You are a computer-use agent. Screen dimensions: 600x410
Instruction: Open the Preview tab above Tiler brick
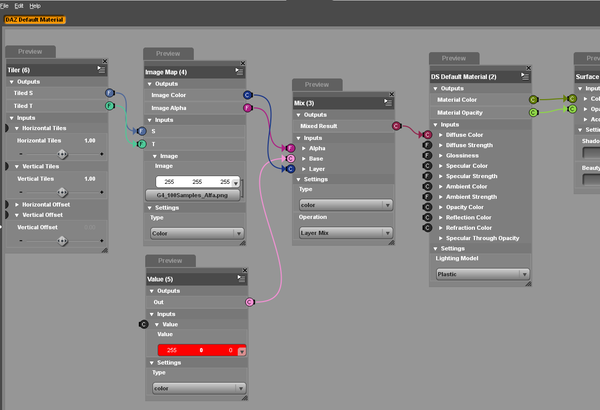click(31, 52)
